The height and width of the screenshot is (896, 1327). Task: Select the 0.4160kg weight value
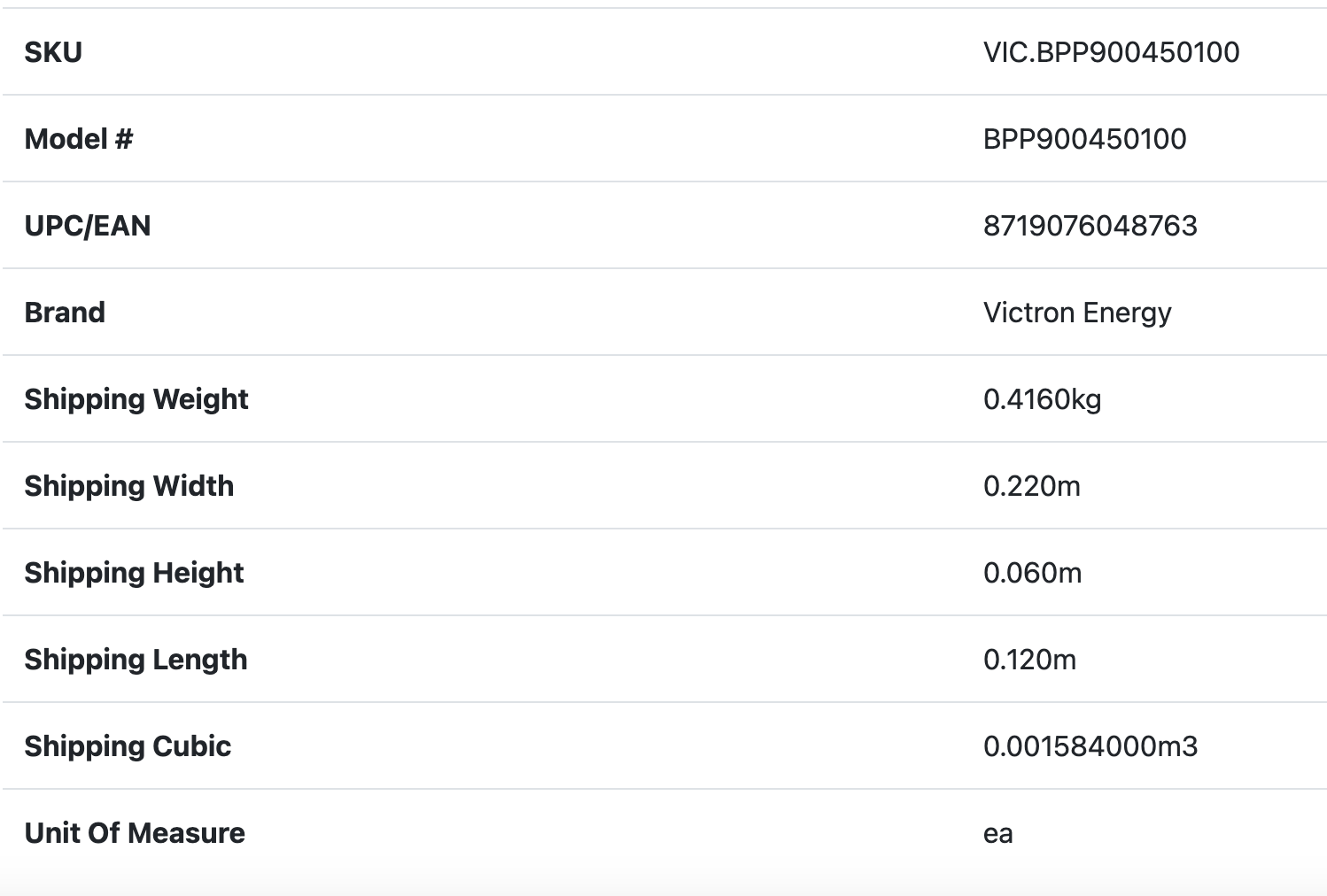1042,399
